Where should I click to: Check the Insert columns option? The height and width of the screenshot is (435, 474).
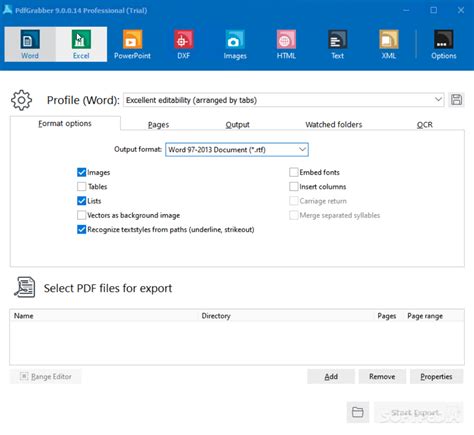point(294,187)
